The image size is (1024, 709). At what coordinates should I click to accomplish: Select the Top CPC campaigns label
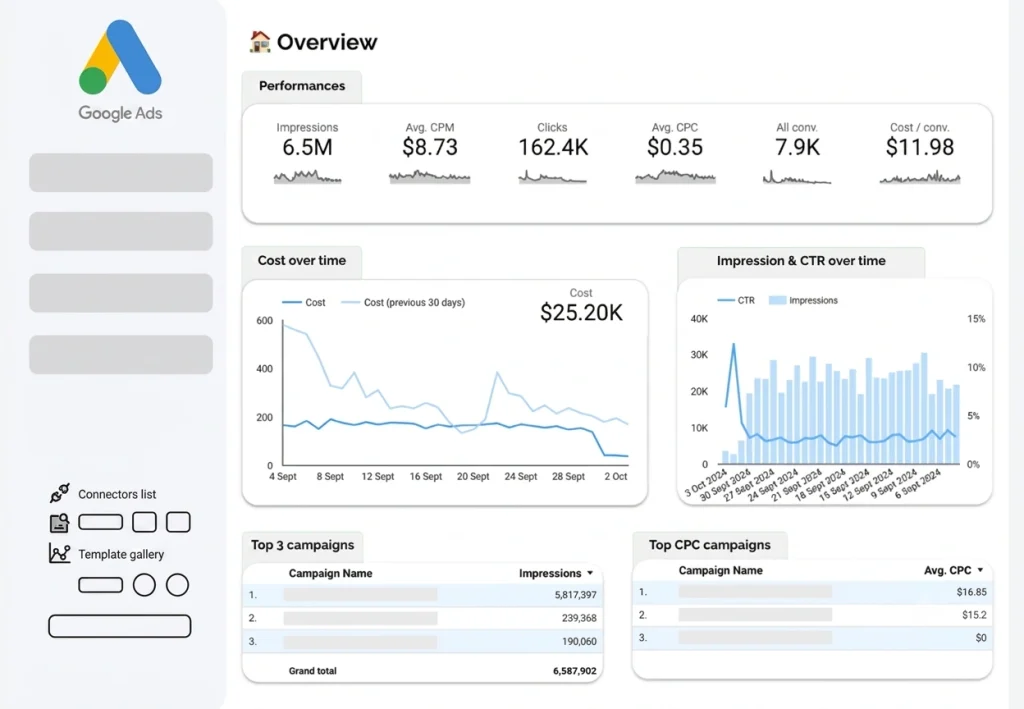click(x=710, y=544)
